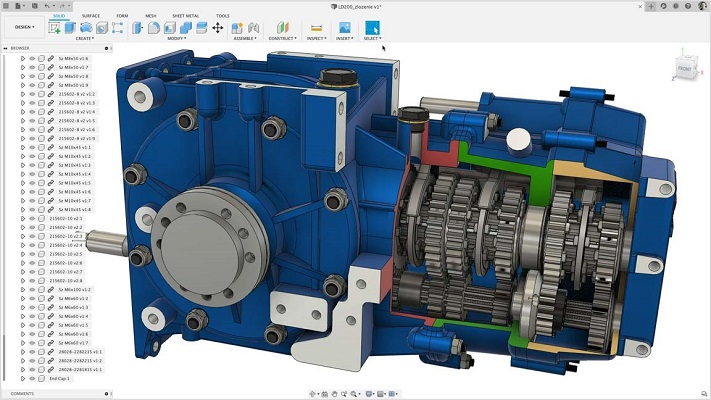Click the Offset Plane icon under Construct
Viewport: 711px width, 400px height.
(x=282, y=27)
